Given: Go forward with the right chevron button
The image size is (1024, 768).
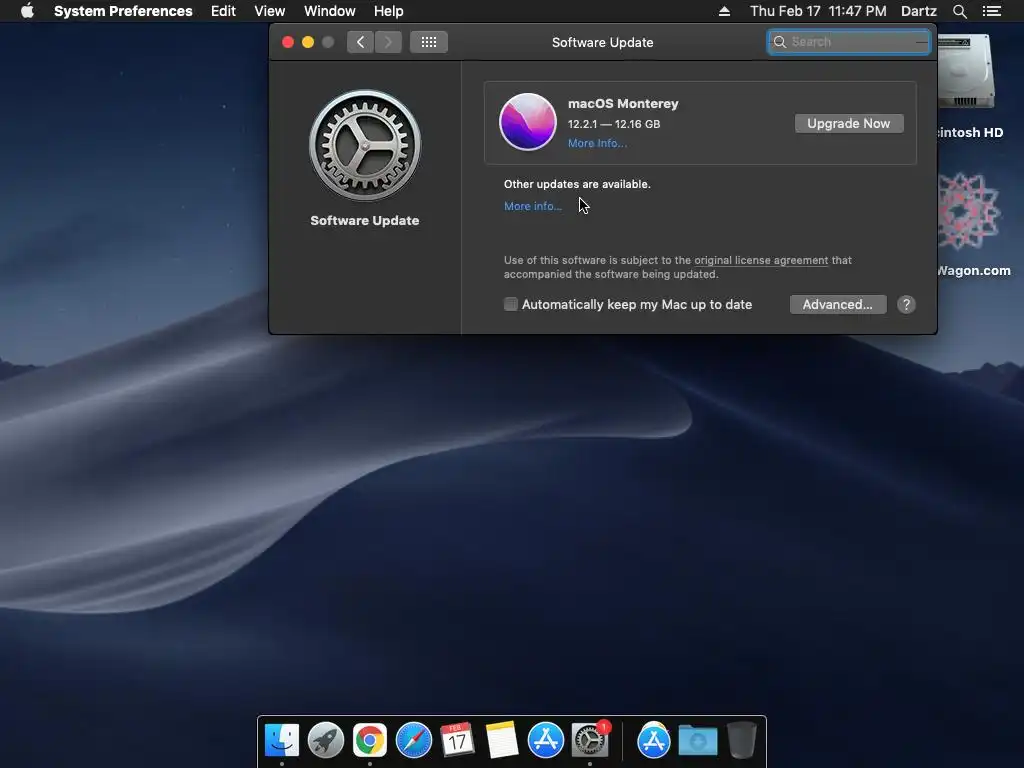Looking at the screenshot, I should tap(388, 42).
